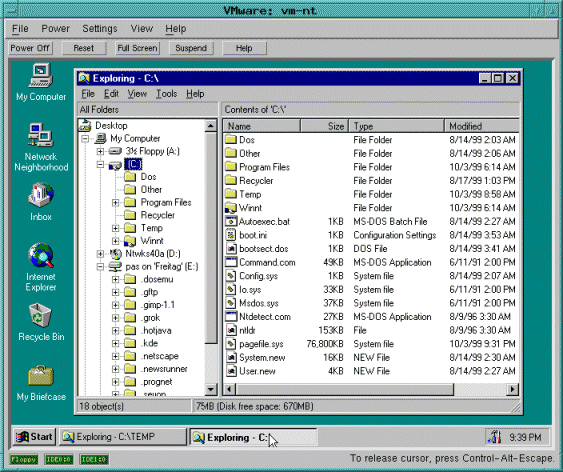563x472 pixels.
Task: Select the Io.sys file icon
Action: click(x=231, y=289)
